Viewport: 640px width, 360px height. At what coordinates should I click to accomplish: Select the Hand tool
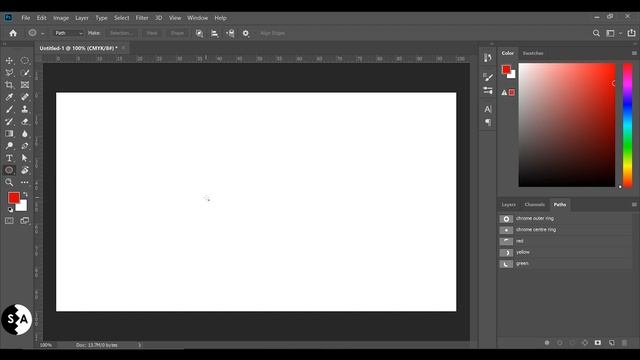point(25,170)
